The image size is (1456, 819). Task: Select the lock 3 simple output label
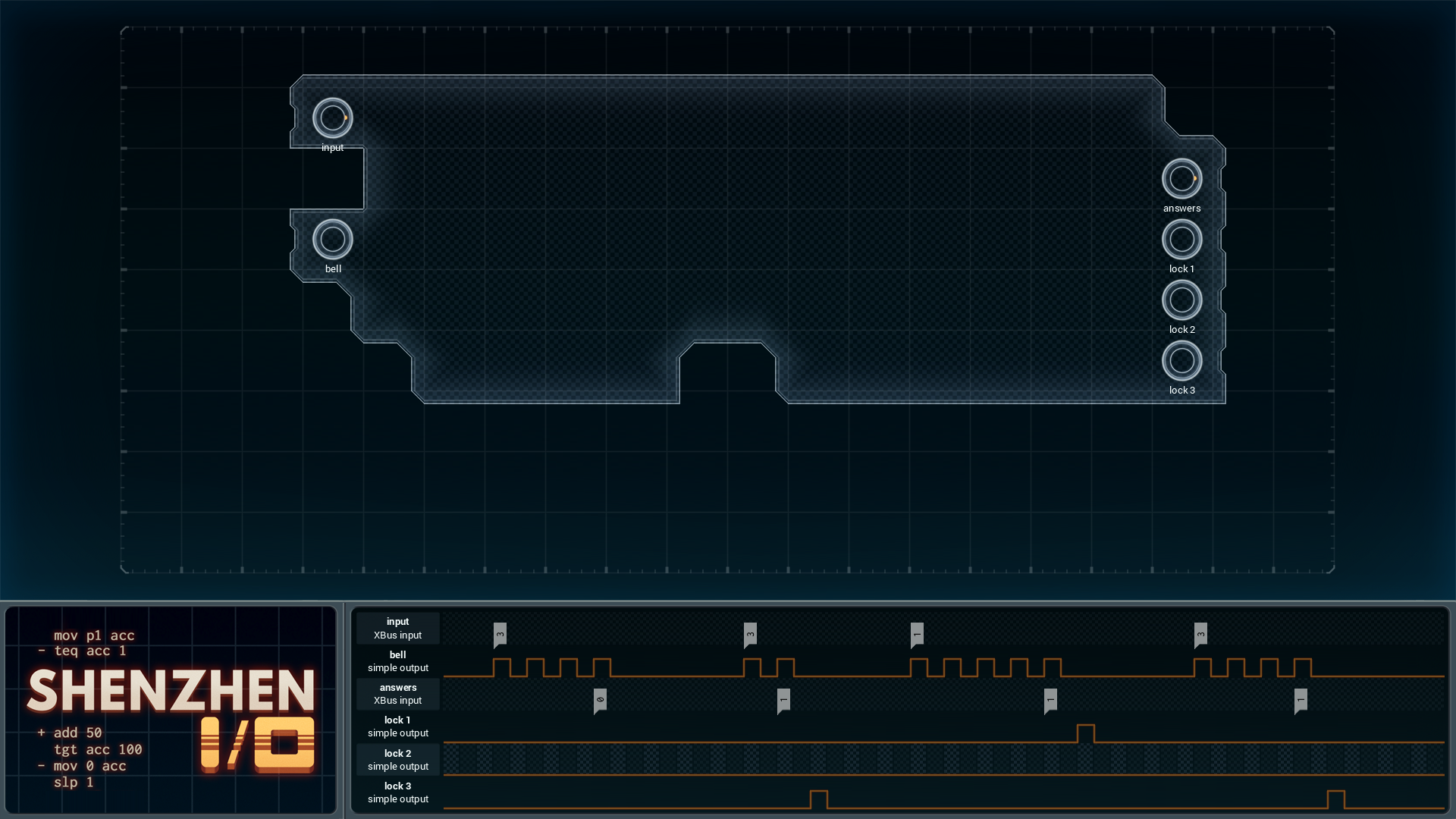point(397,792)
